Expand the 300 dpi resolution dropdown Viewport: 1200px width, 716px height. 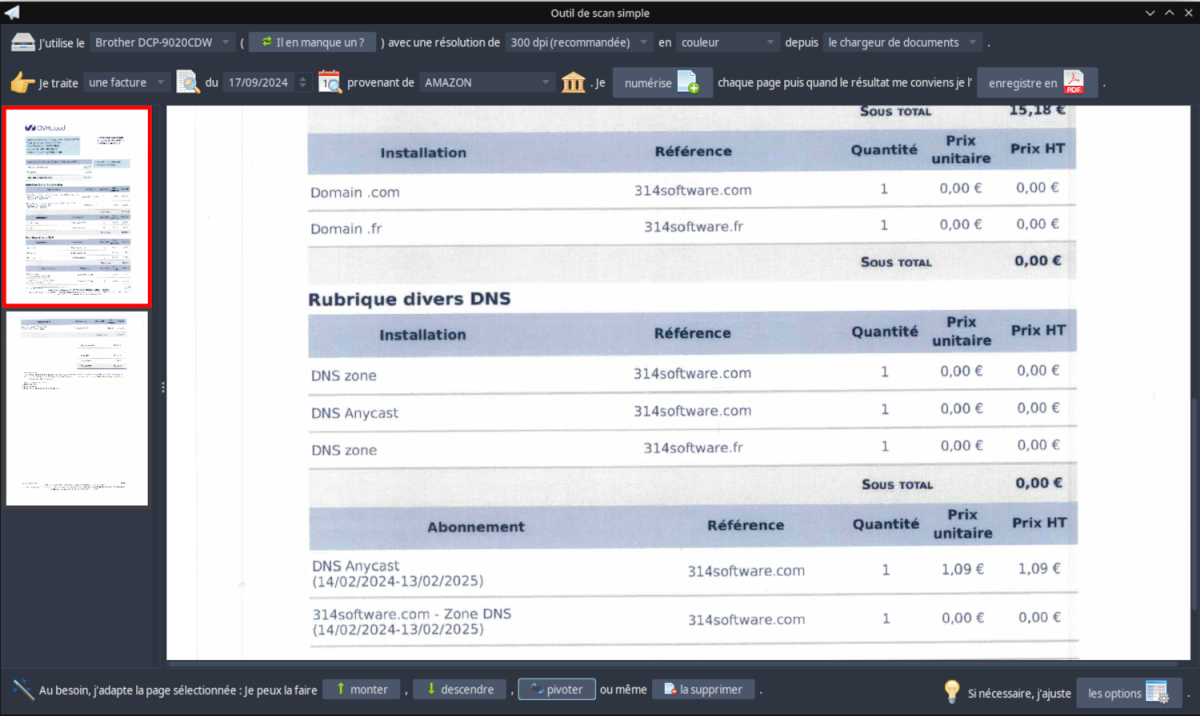click(579, 42)
